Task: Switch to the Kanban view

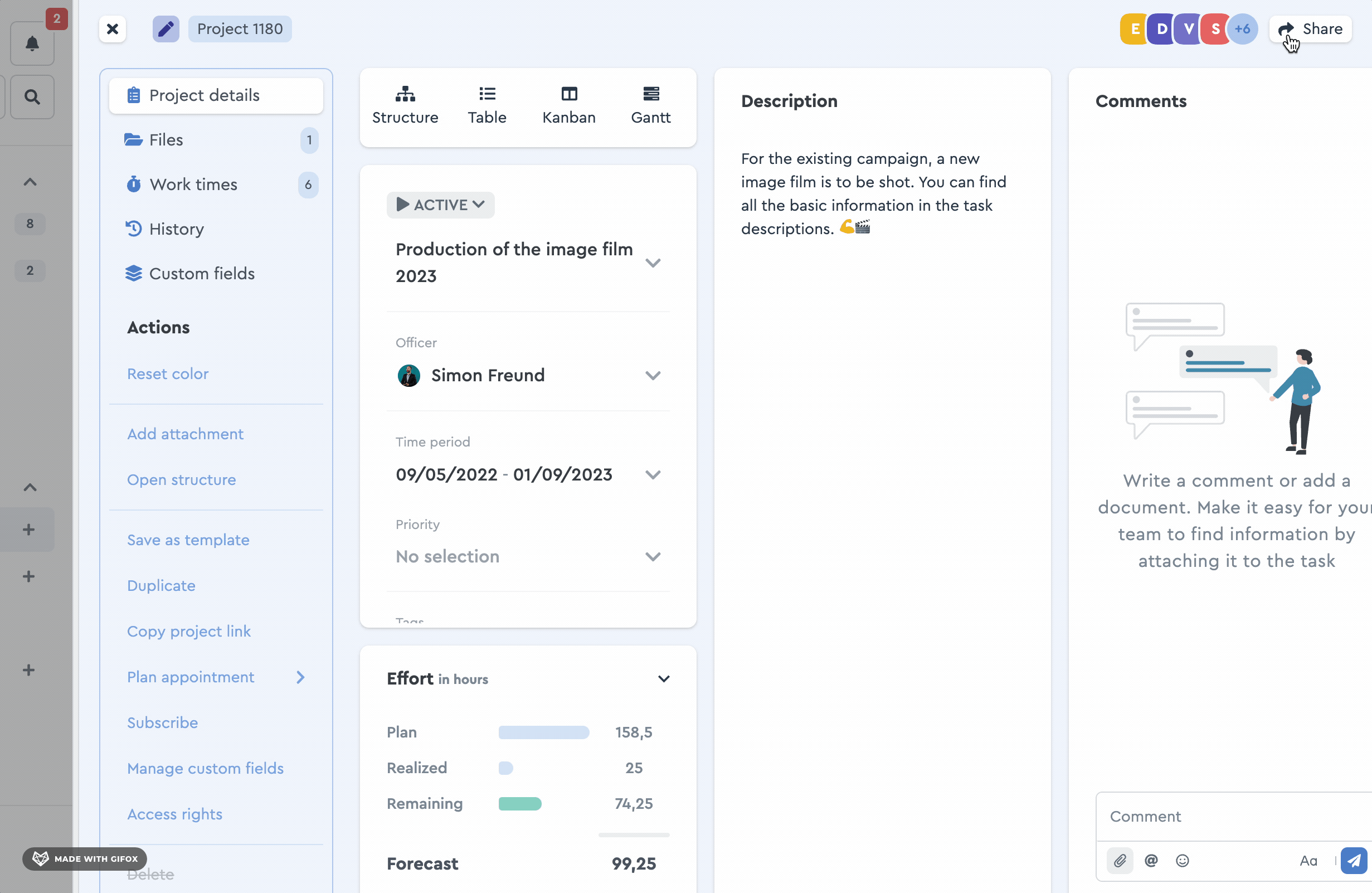Action: pos(569,105)
